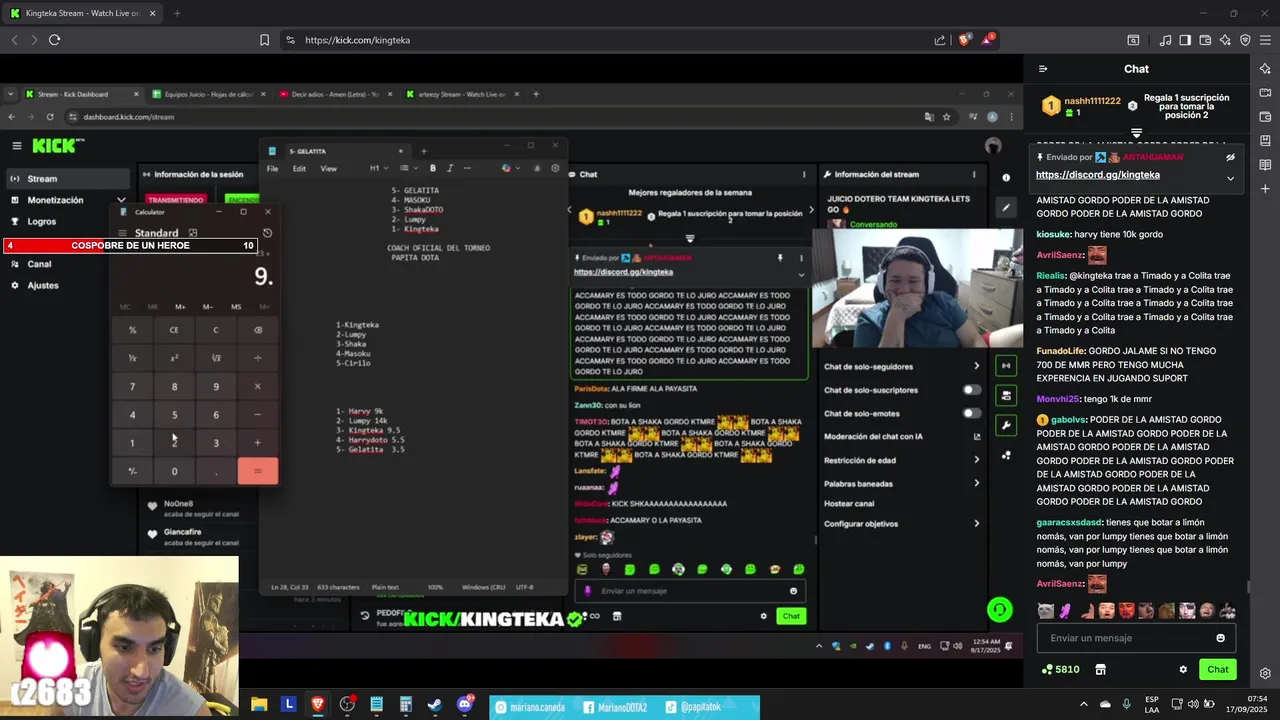Click the green support headset icon

tap(999, 610)
